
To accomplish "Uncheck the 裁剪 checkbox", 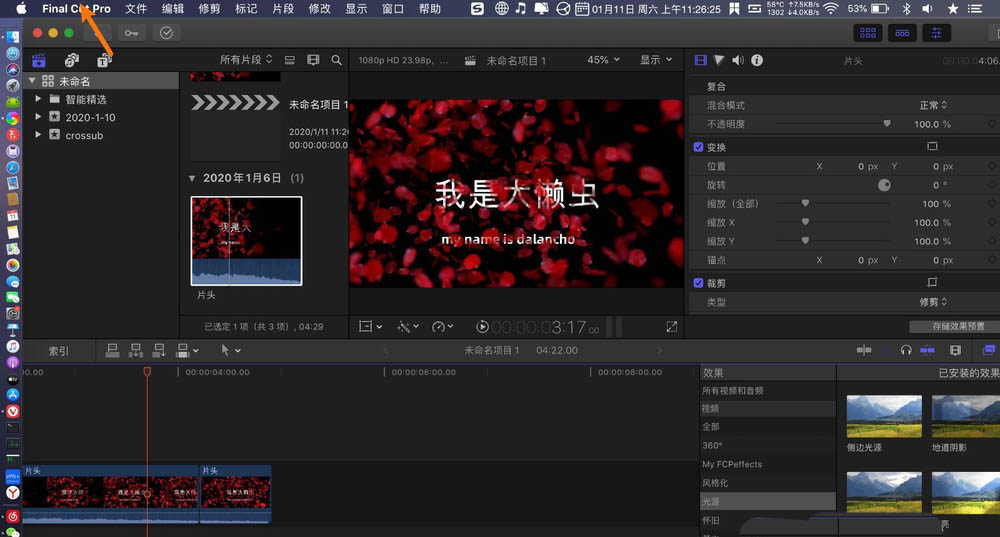I will click(x=698, y=283).
